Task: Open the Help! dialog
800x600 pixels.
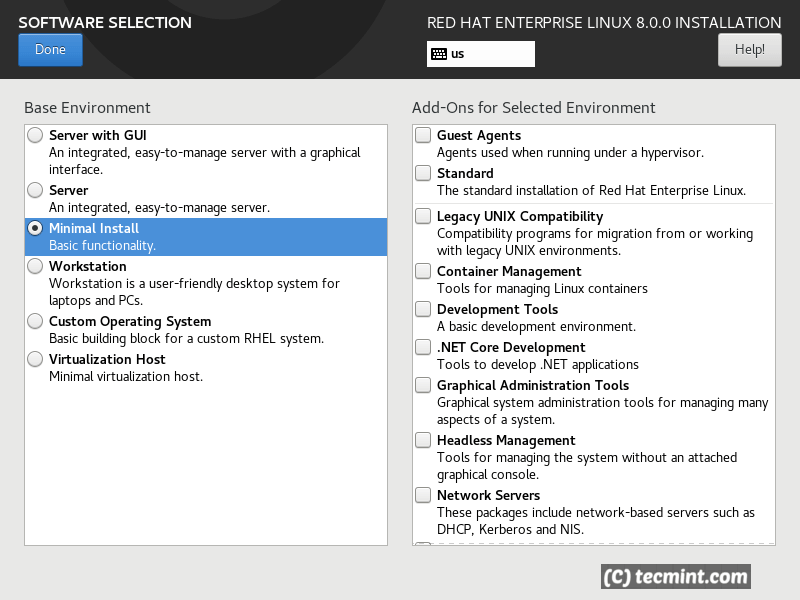Action: (749, 49)
